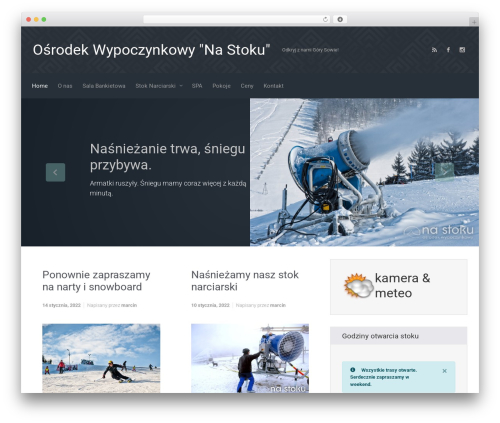Open new browser tab plus button
Image resolution: width=500 pixels, height=423 pixels.
[474, 22]
